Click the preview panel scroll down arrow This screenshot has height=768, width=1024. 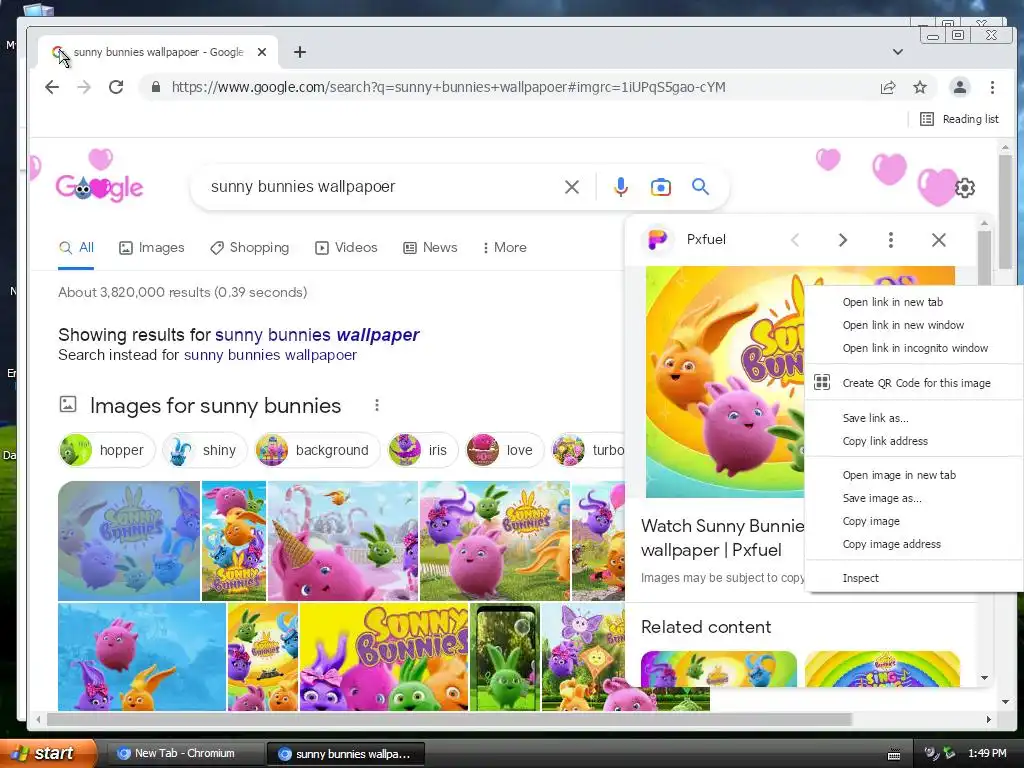984,679
